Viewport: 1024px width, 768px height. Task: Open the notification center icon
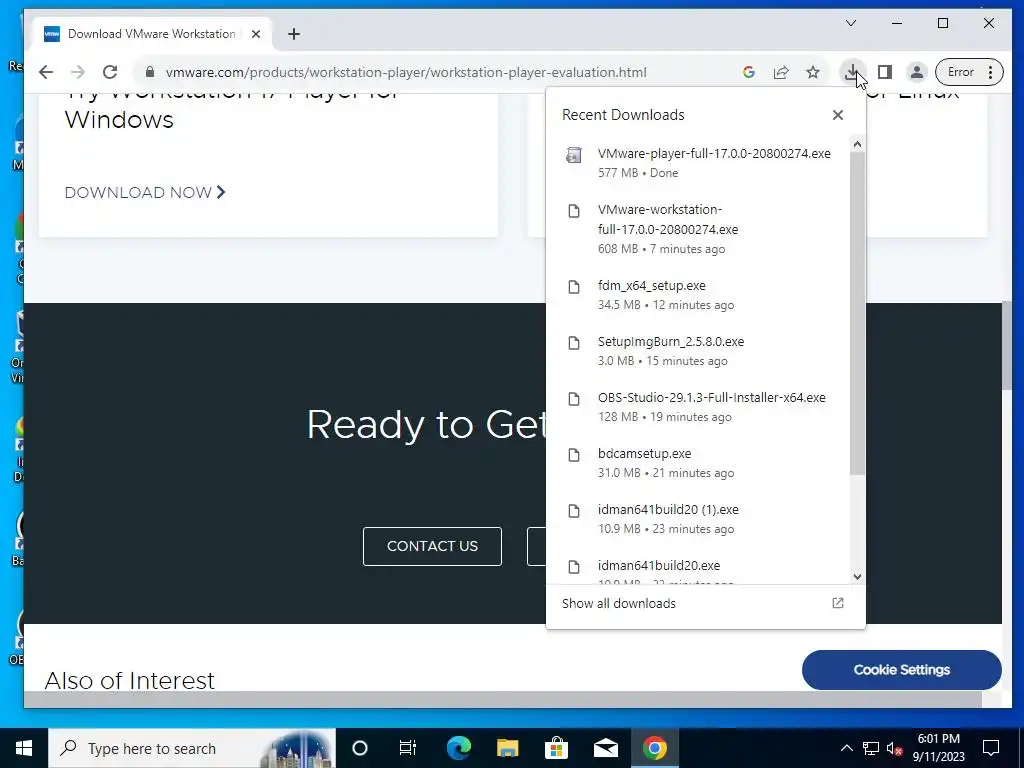coord(991,748)
